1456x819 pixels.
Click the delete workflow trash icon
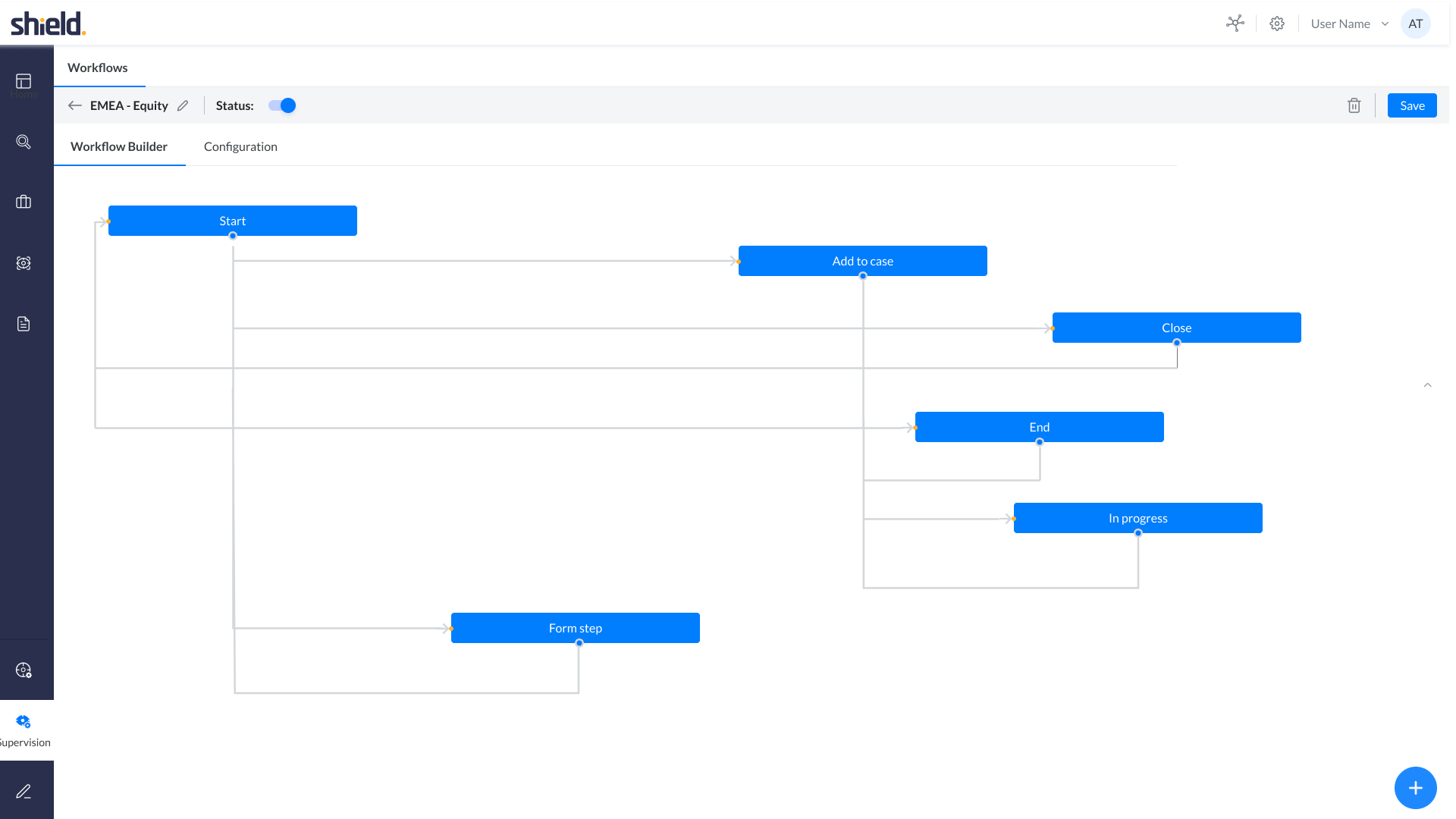click(x=1354, y=105)
